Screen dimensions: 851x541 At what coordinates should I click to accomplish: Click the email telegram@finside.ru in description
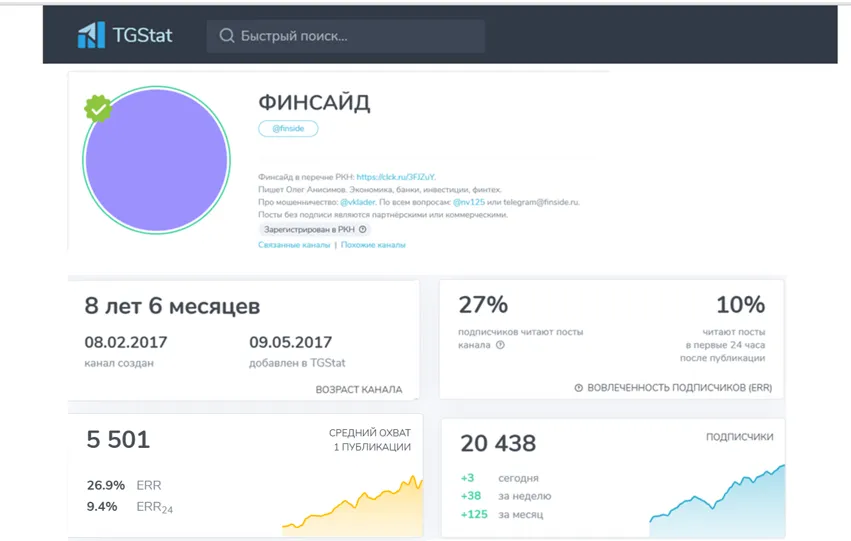(x=541, y=202)
